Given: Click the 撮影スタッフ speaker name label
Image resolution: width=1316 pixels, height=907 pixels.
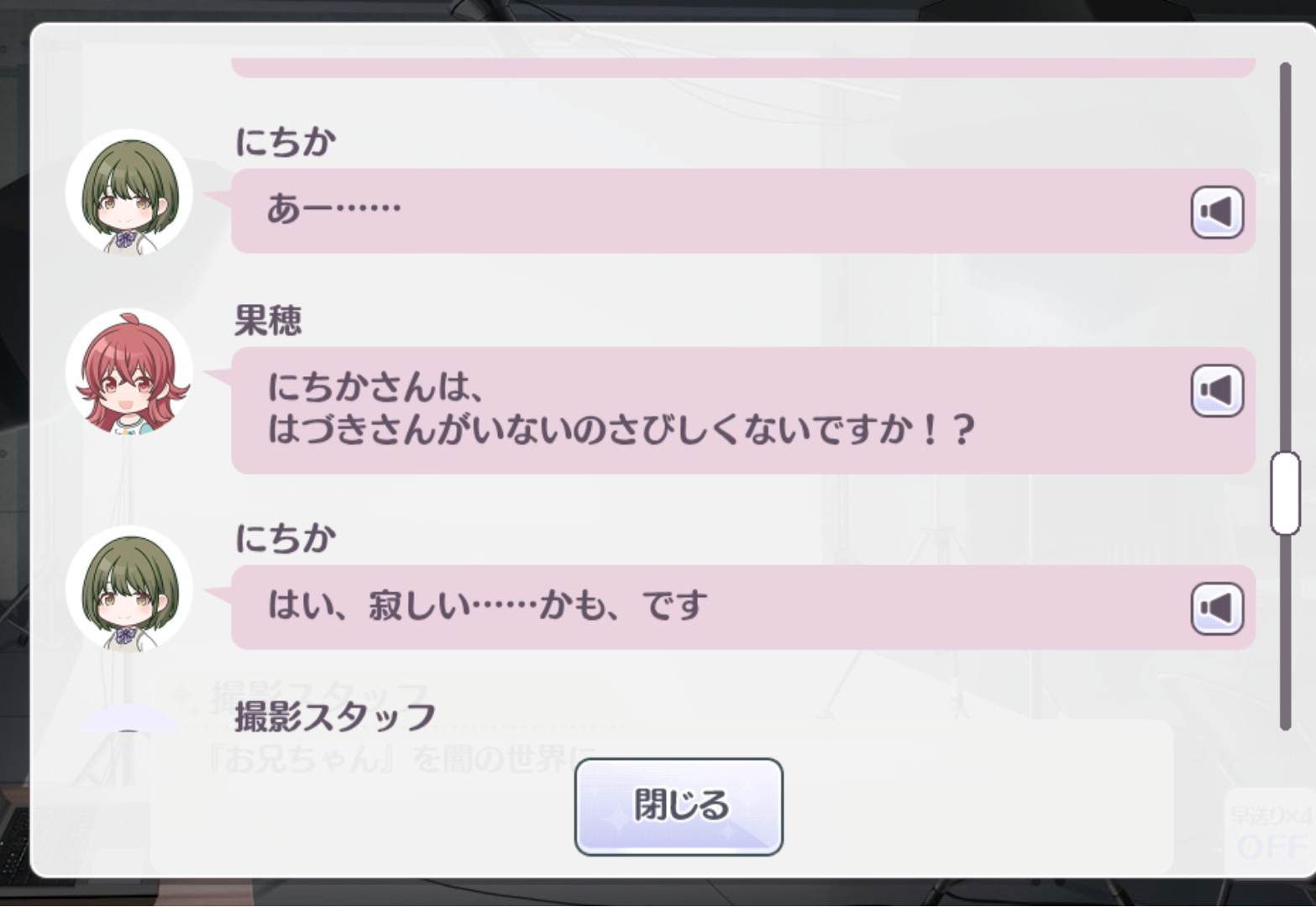Looking at the screenshot, I should click(x=335, y=716).
